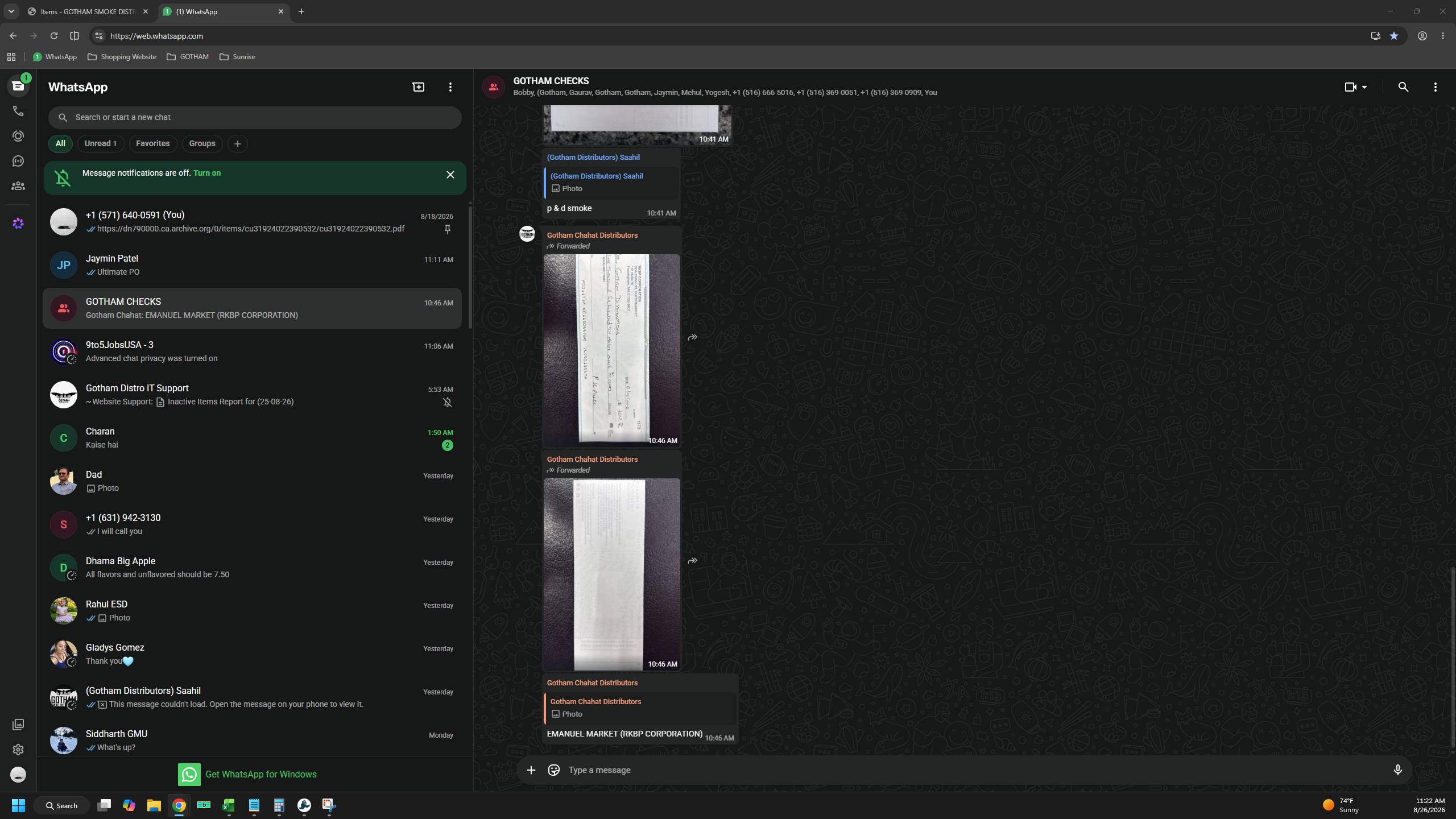Start voice message with microphone icon
This screenshot has height=819, width=1456.
pos(1397,770)
